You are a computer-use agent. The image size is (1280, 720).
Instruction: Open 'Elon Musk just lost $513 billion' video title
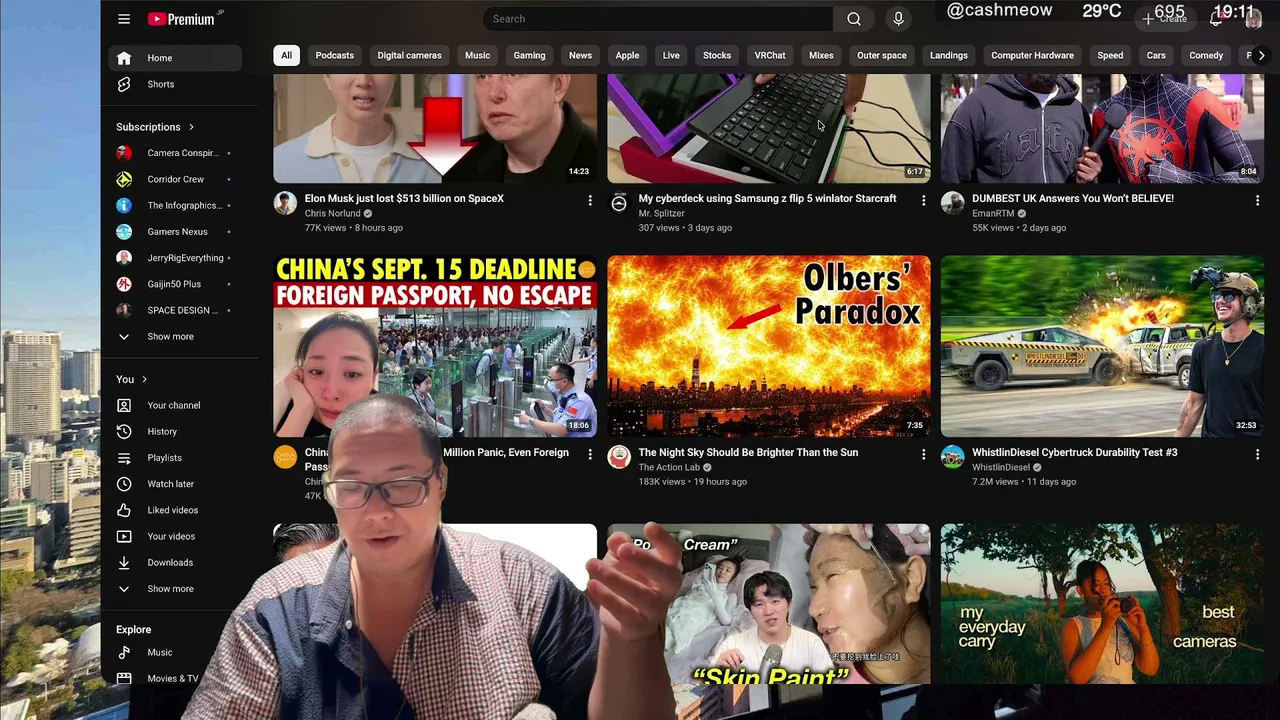point(404,199)
